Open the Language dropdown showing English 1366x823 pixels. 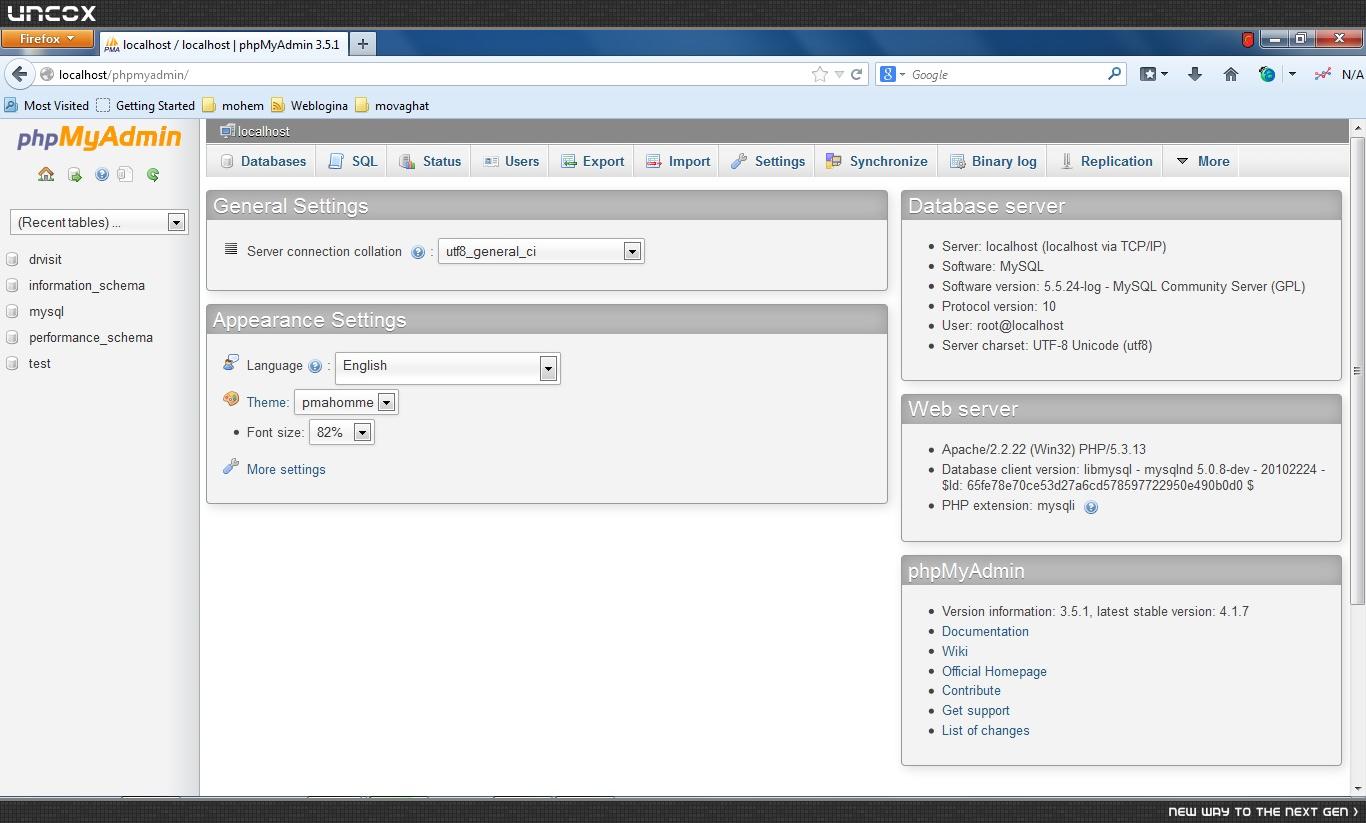pos(447,368)
